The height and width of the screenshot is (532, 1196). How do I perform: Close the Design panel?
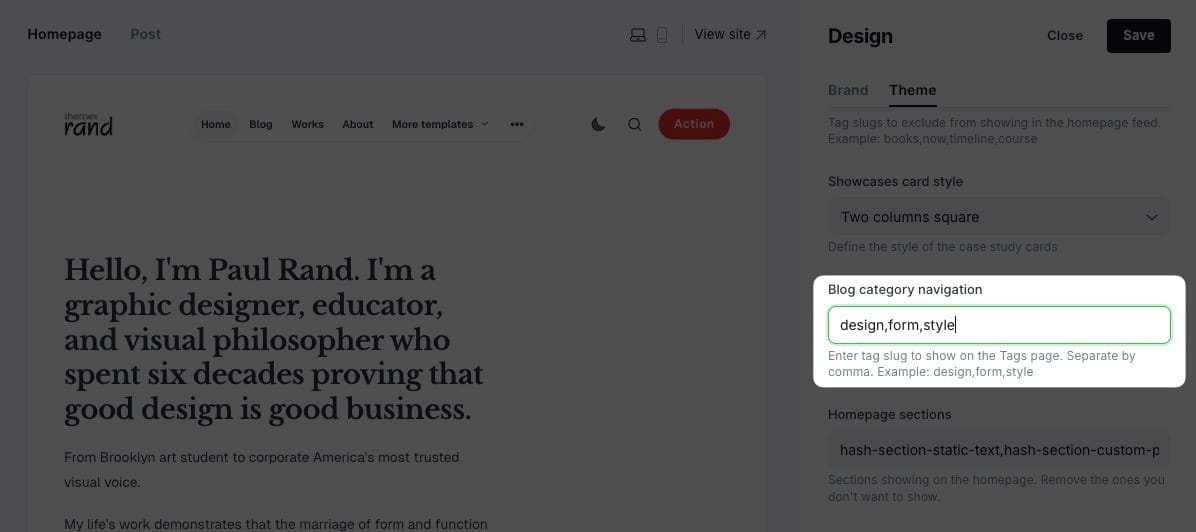point(1064,35)
